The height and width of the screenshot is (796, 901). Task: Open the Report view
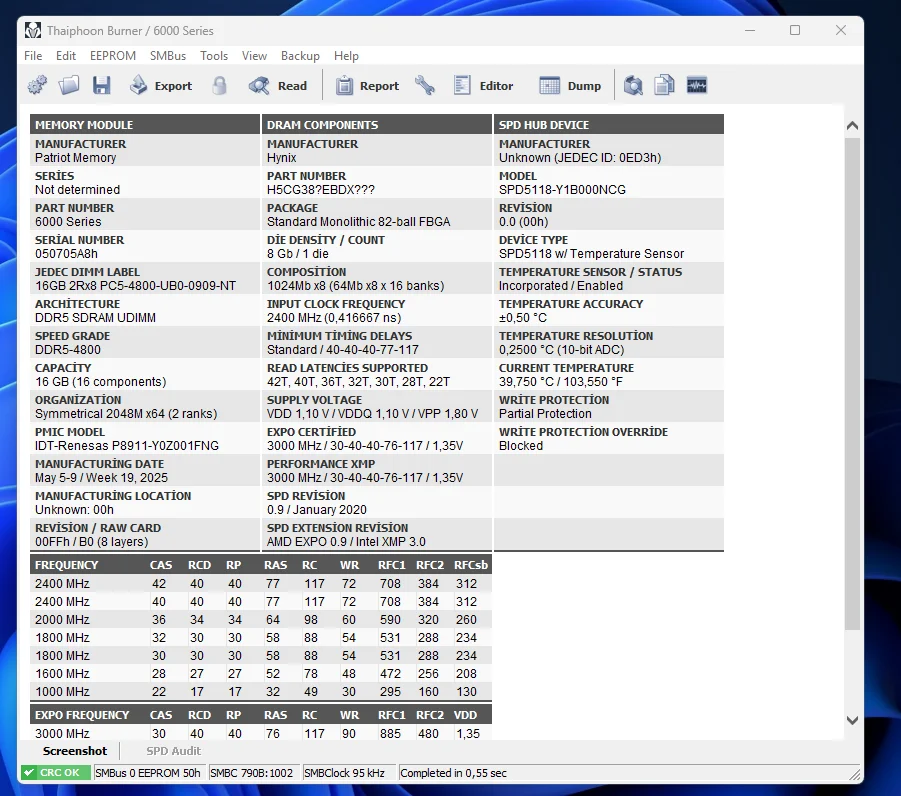point(367,86)
